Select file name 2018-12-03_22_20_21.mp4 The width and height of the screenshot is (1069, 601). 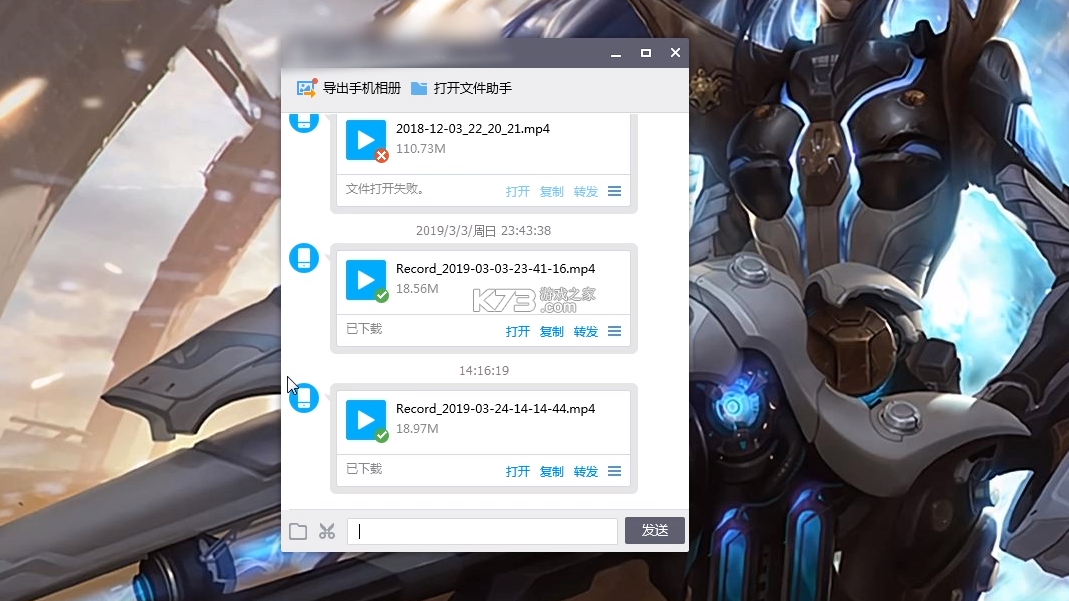tap(472, 128)
